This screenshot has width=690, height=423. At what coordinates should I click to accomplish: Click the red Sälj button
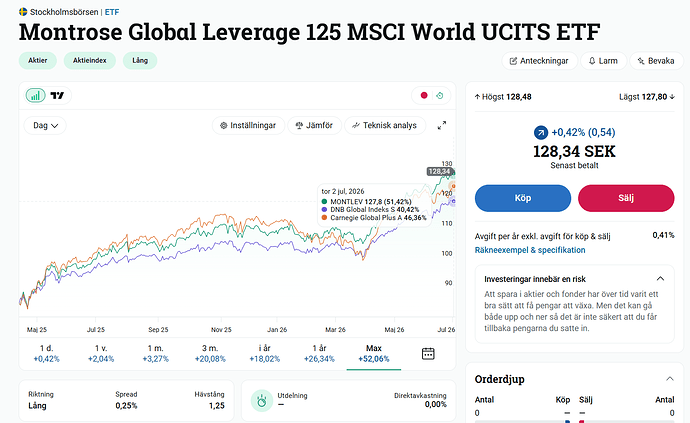click(626, 198)
